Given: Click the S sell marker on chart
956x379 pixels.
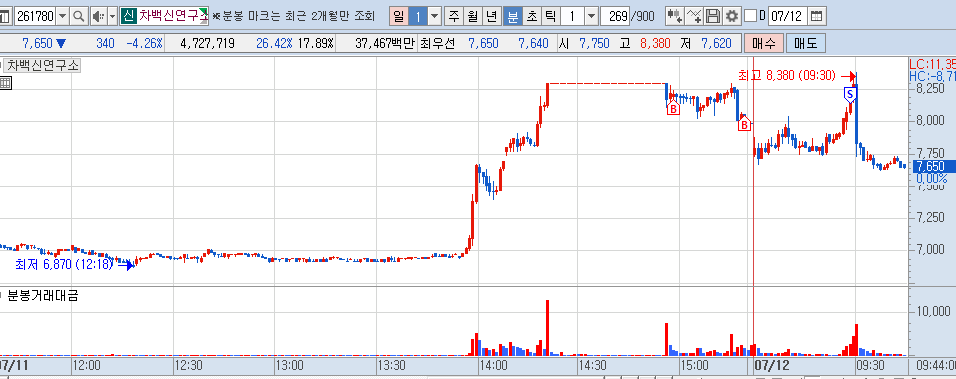Looking at the screenshot, I should pyautogui.click(x=849, y=94).
